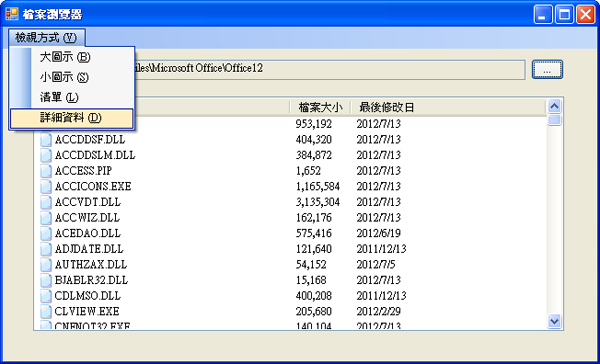
Task: Click the vertical scrollbar thumb
Action: tap(554, 120)
